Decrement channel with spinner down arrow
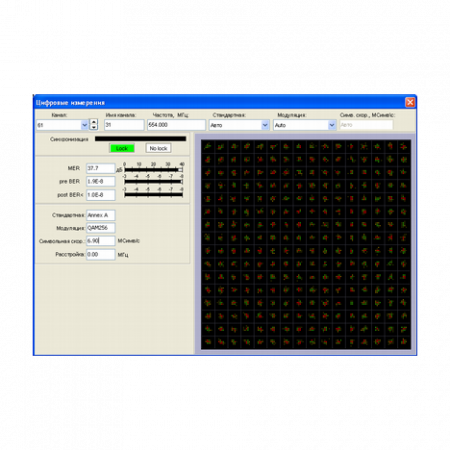The width and height of the screenshot is (450, 450). (x=94, y=127)
